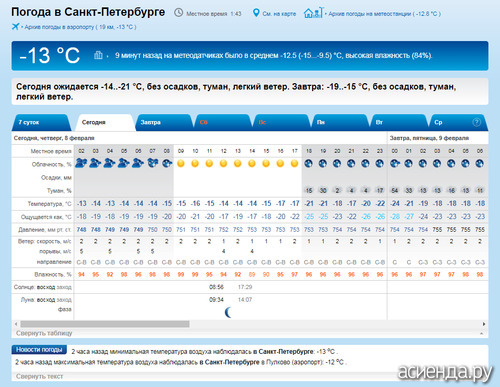Viewport: 500px width, 387px height.
Task: Select the 'Сегодня' tab
Action: point(104,122)
